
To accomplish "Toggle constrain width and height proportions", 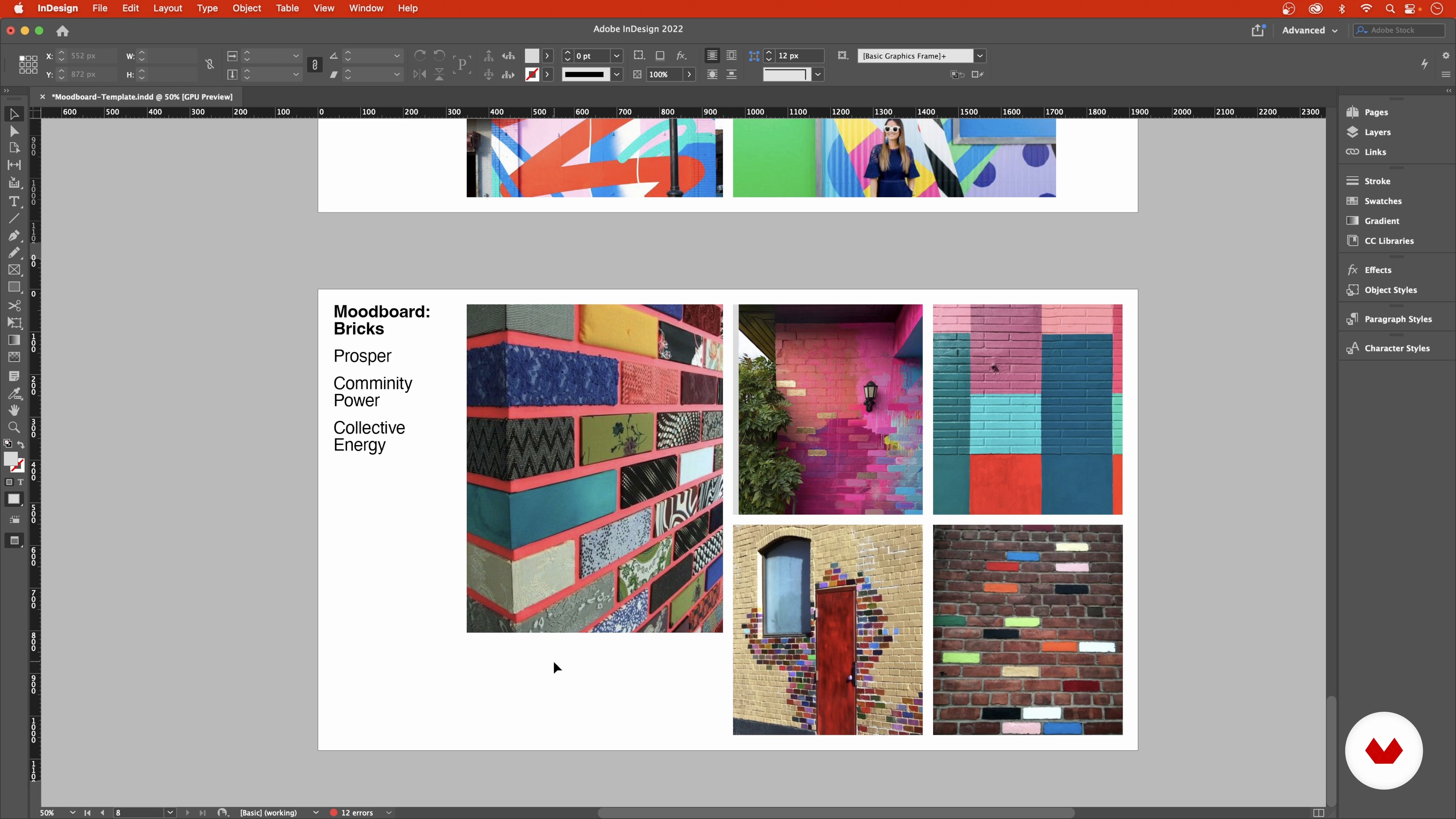I will point(210,64).
